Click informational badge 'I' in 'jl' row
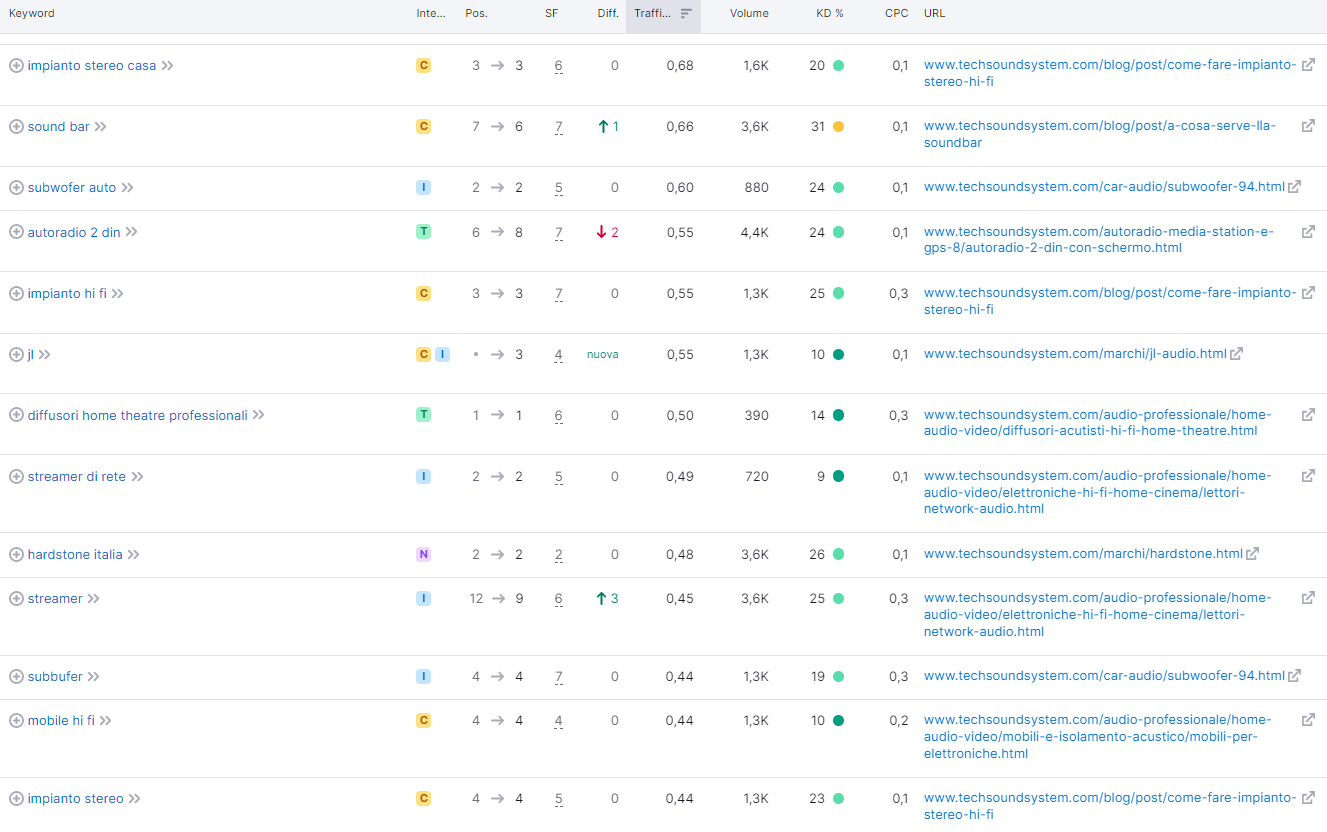The width and height of the screenshot is (1327, 832). 442,354
